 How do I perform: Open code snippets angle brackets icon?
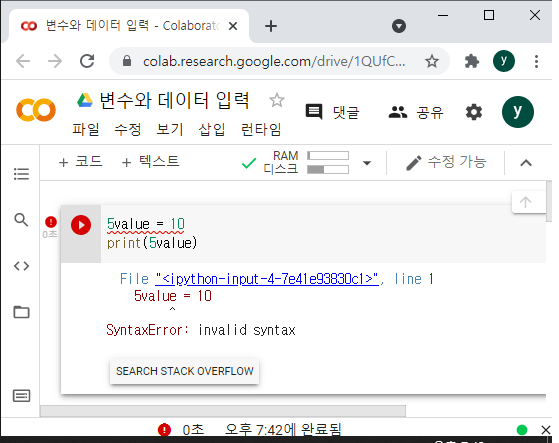[x=21, y=266]
